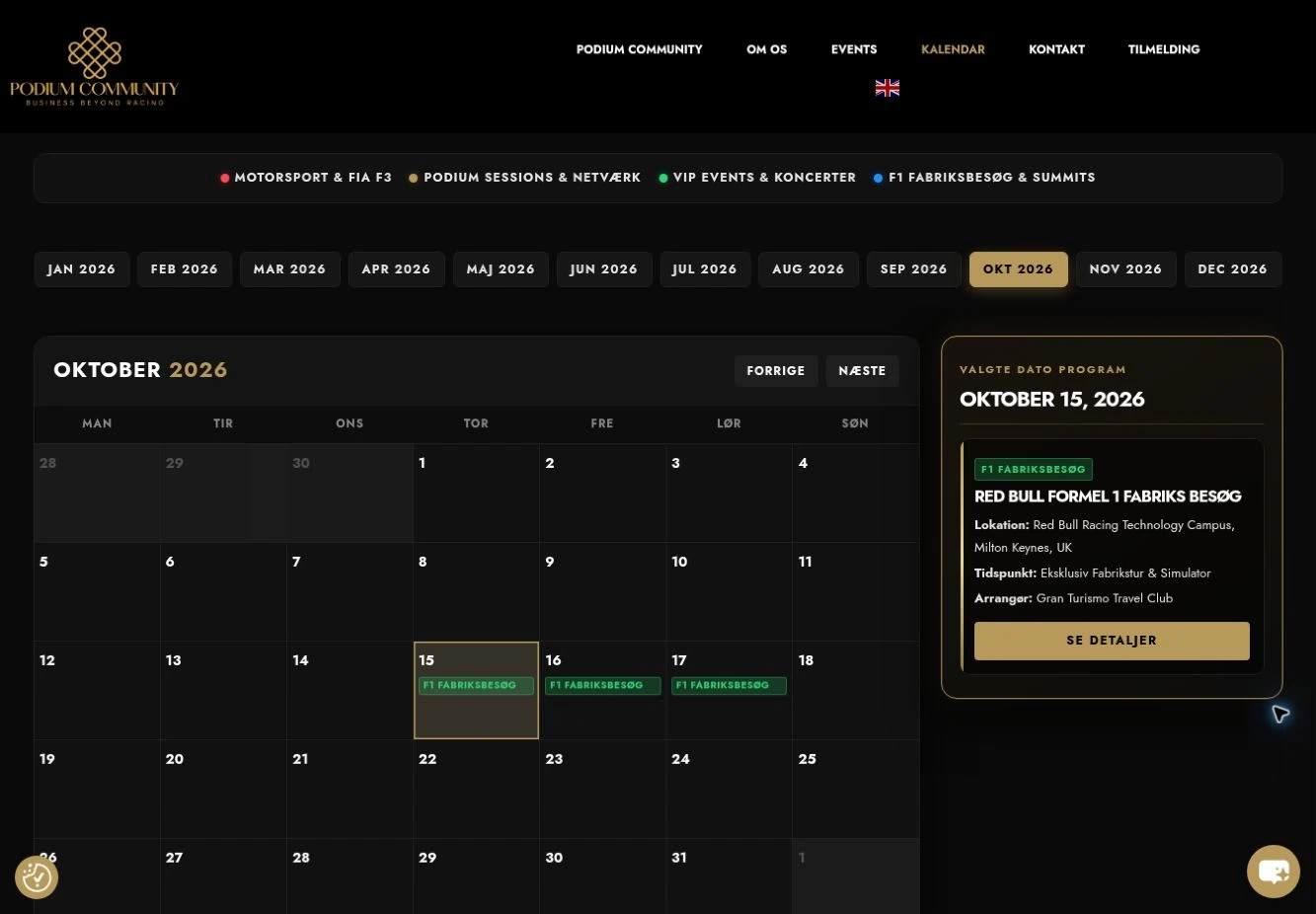Select October 10 calendar day
Screen dimensions: 1316x914
[729, 591]
